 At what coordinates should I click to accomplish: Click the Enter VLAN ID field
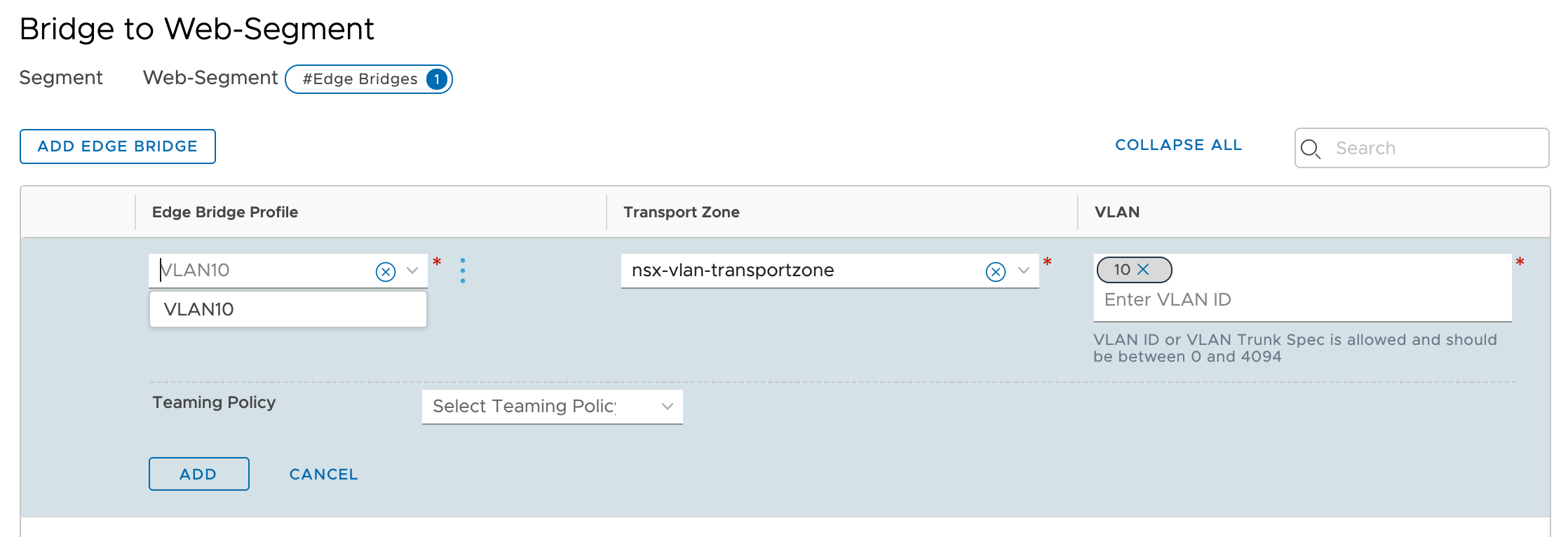(1303, 300)
